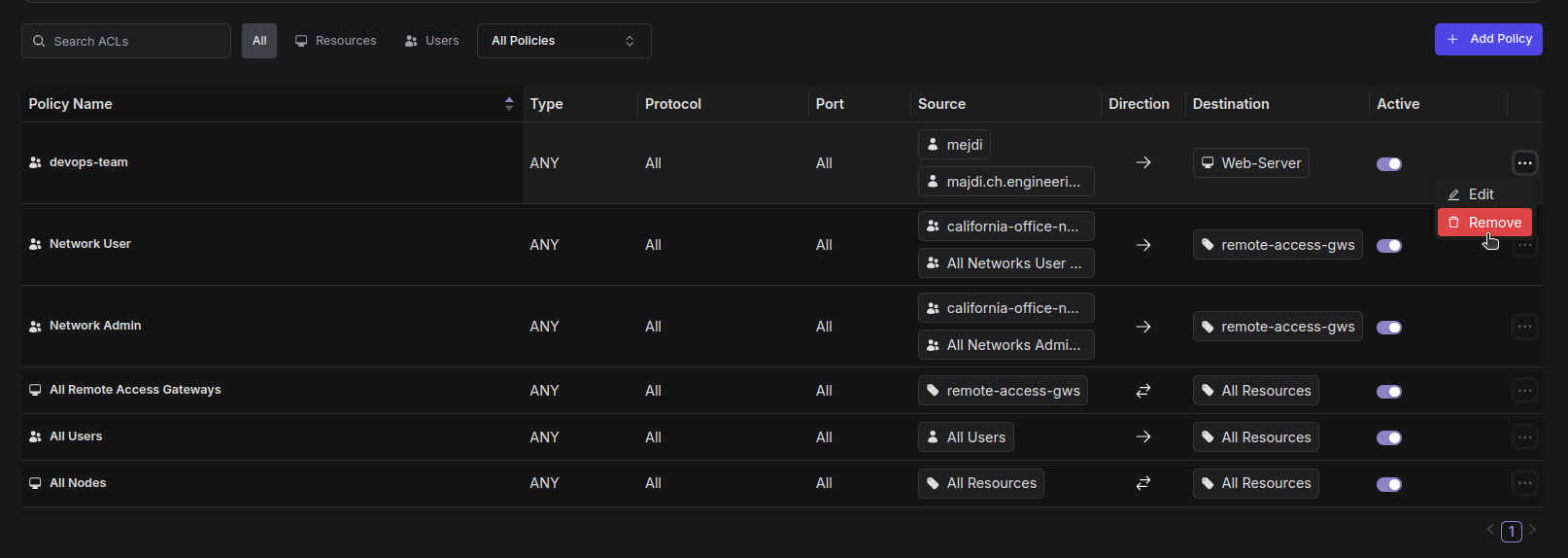Turn off the All Users policy
This screenshot has height=558, width=1568.
(1389, 438)
